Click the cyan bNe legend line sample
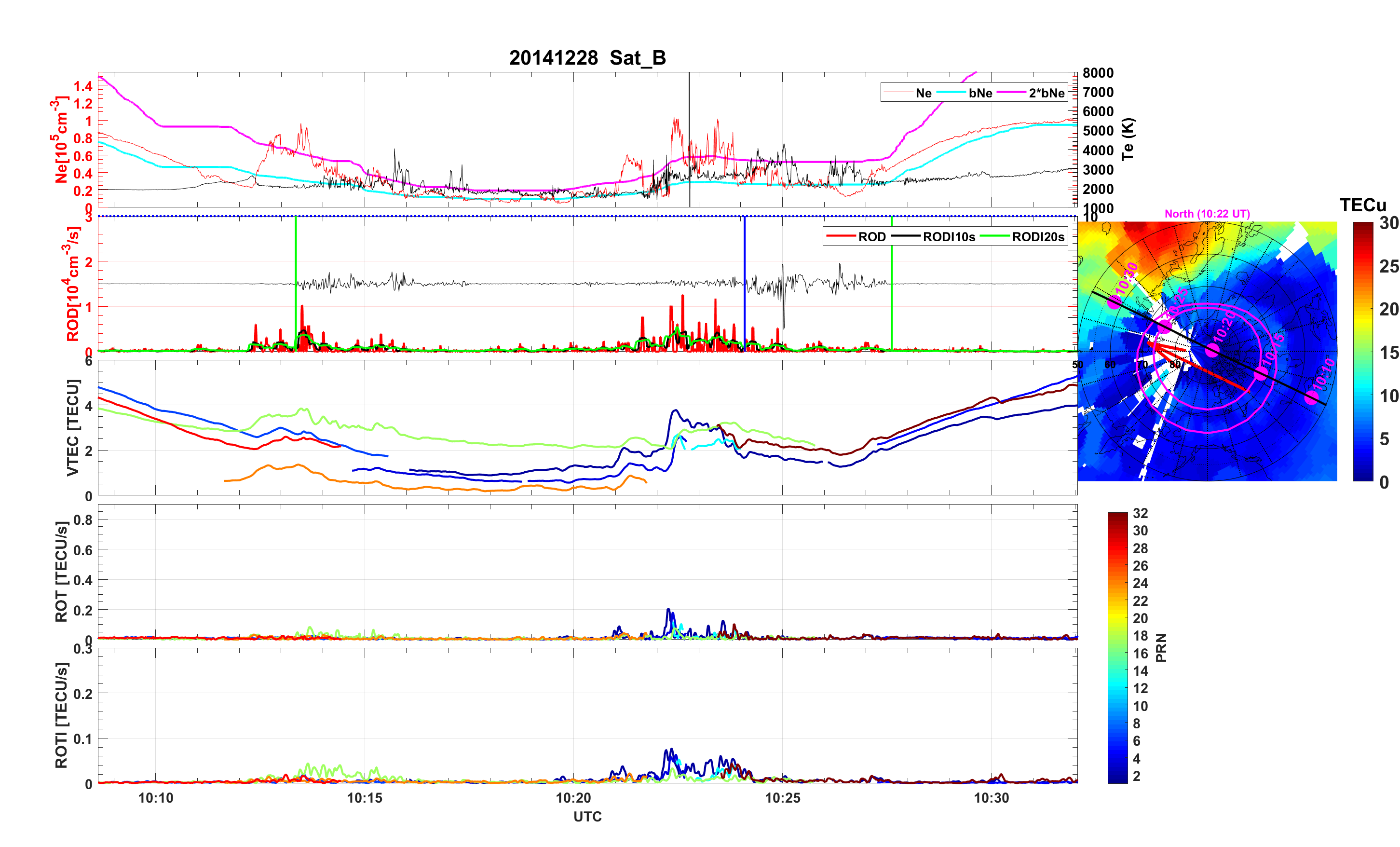Screen dimensions: 1400x847 pos(951,93)
